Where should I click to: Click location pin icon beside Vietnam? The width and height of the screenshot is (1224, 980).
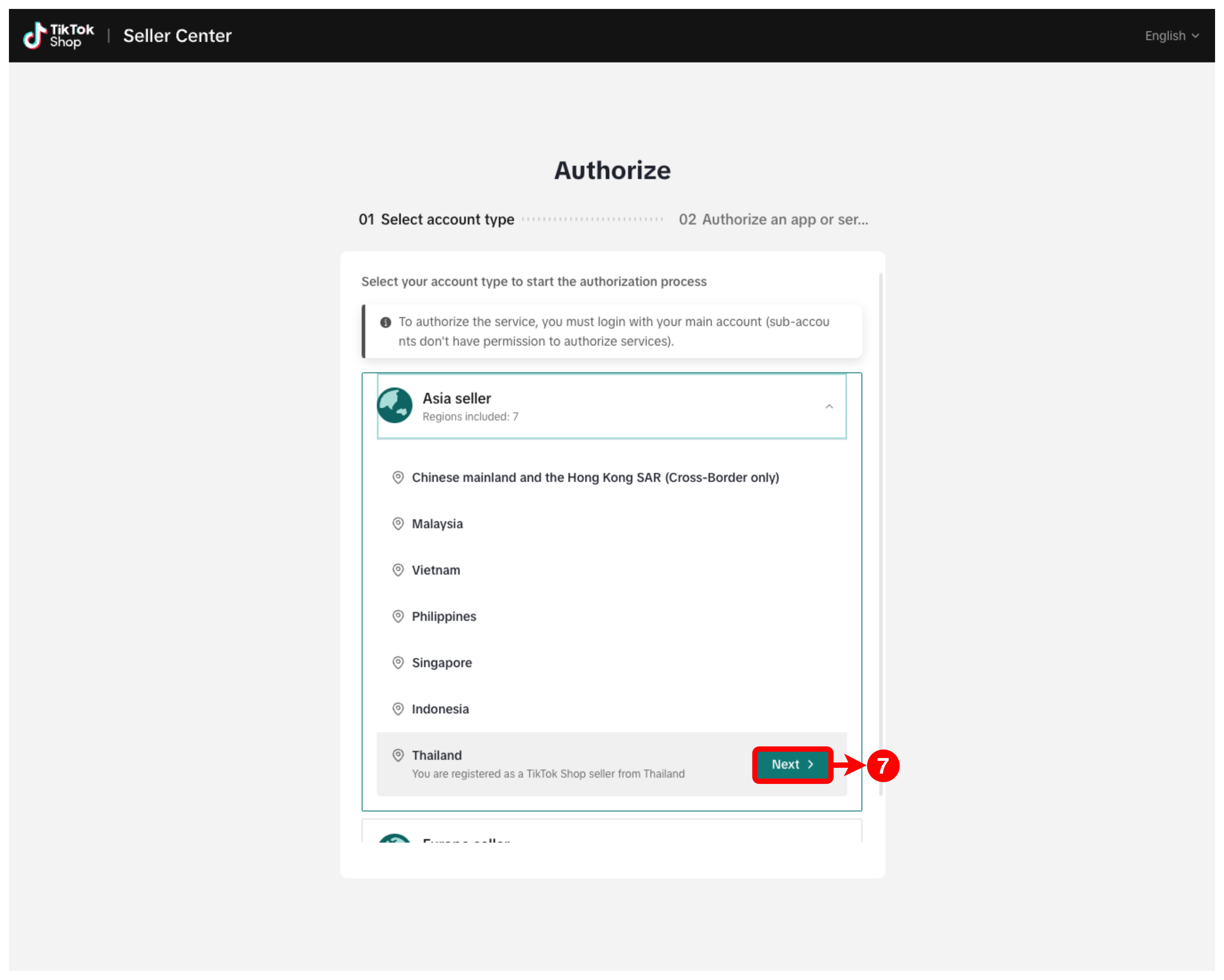tap(398, 570)
